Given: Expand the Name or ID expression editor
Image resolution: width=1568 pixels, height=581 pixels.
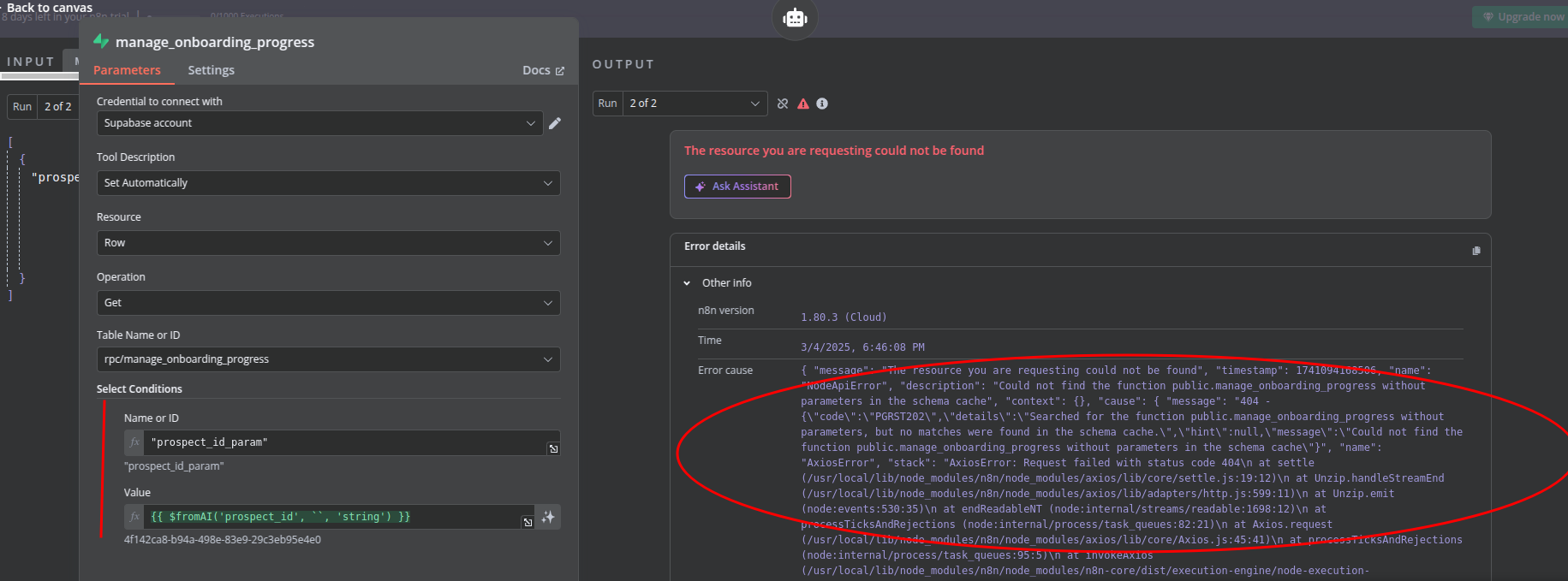Looking at the screenshot, I should 553,448.
